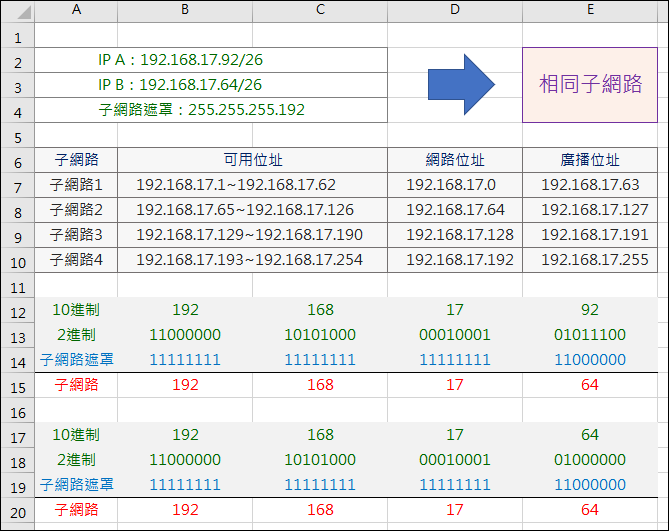The image size is (669, 531).
Task: Click the 網路位址 header cell
Action: tap(455, 160)
